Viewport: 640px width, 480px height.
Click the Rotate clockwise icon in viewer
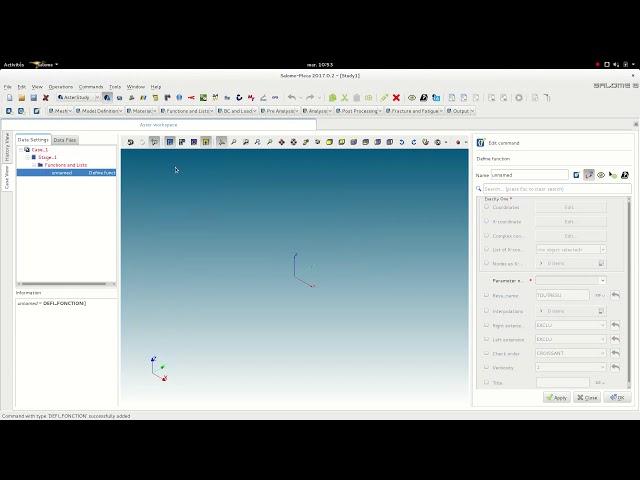coord(413,142)
